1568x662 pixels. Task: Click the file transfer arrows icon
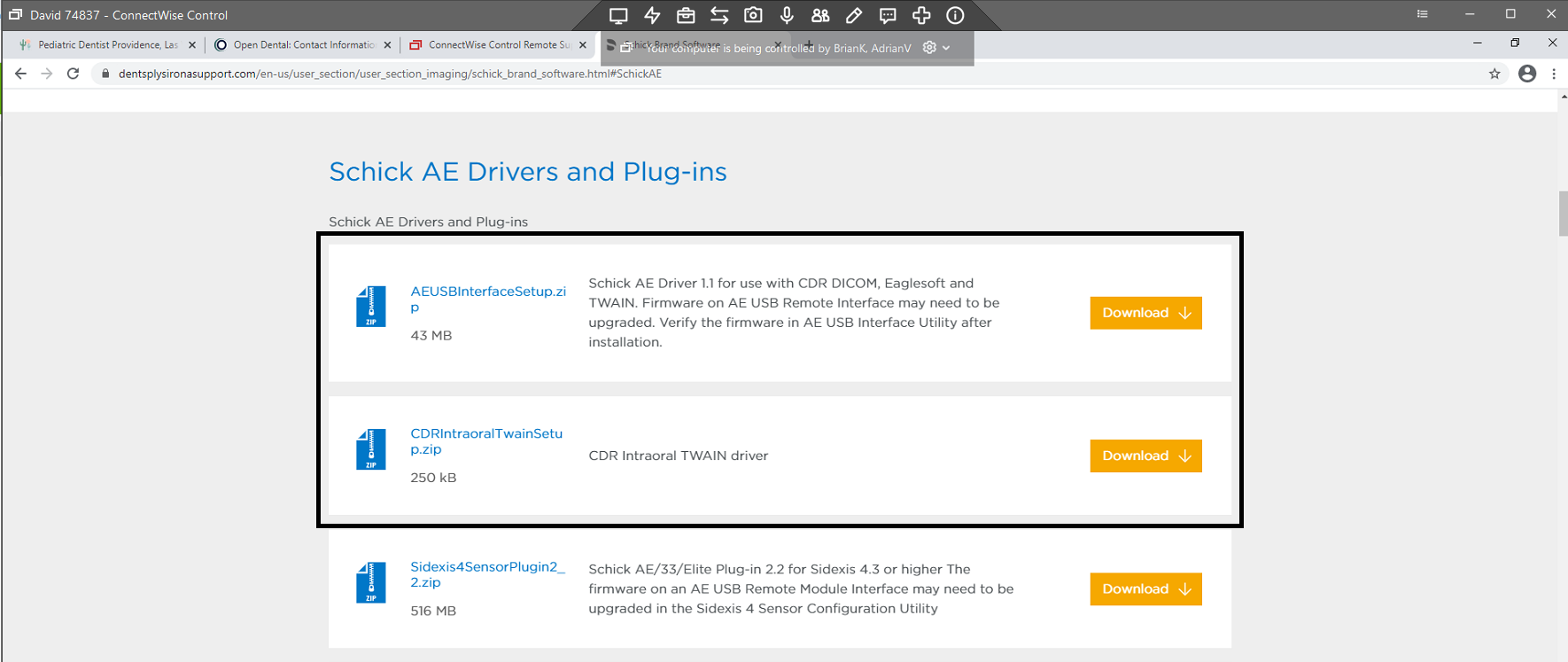click(x=719, y=15)
